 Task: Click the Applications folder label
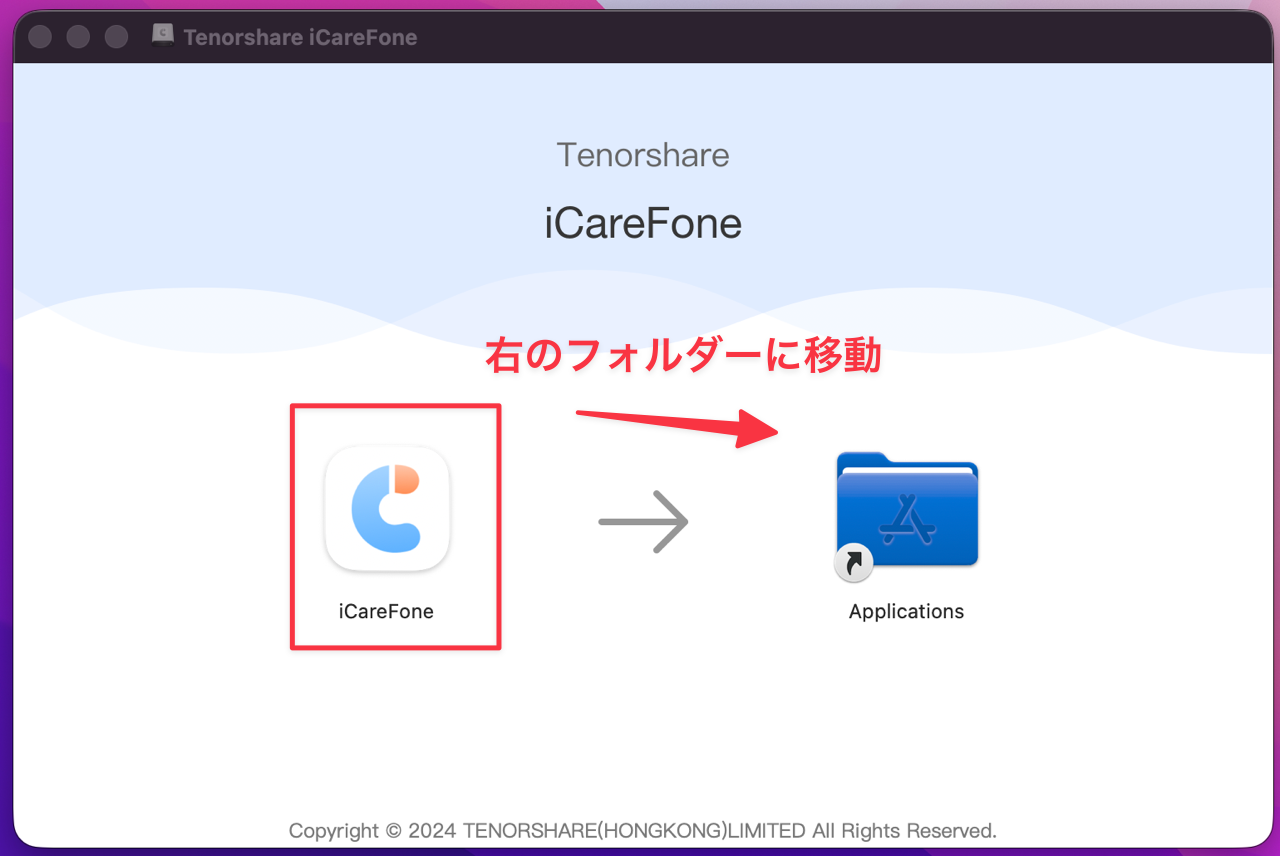click(906, 611)
